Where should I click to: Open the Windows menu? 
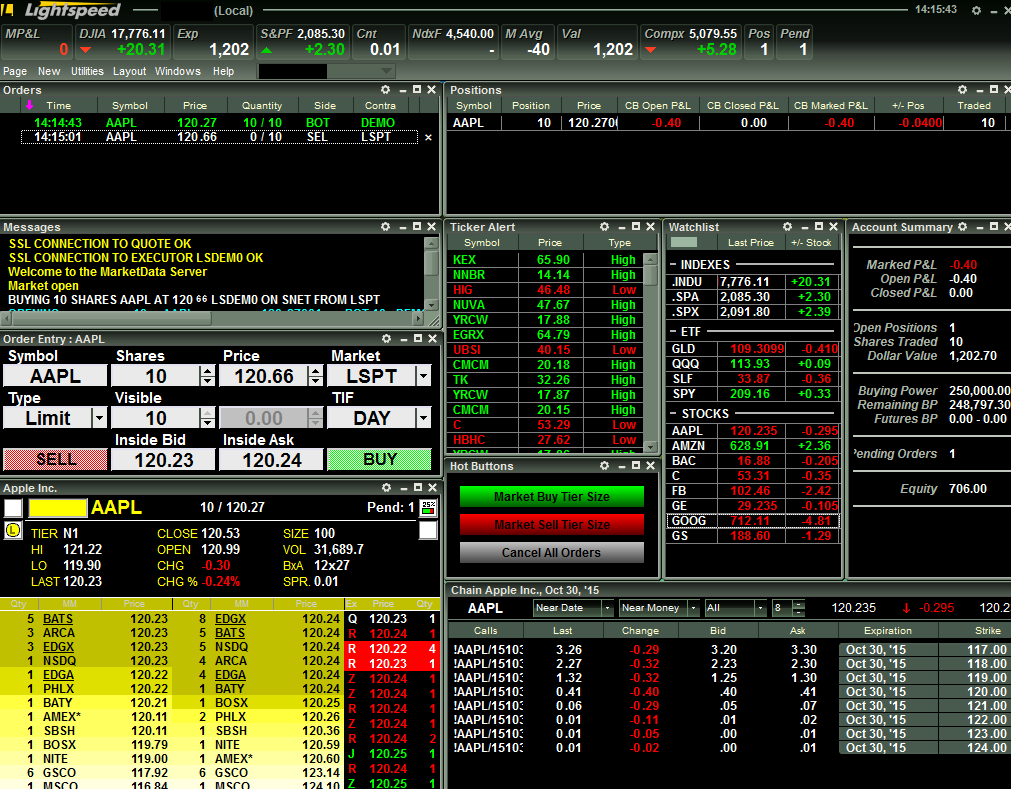click(x=177, y=71)
